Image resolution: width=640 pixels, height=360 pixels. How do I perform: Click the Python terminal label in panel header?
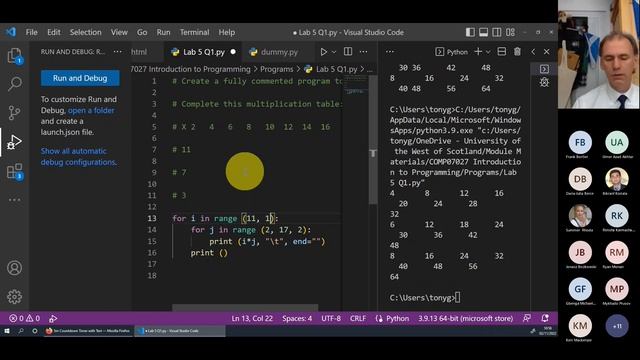tap(451, 52)
